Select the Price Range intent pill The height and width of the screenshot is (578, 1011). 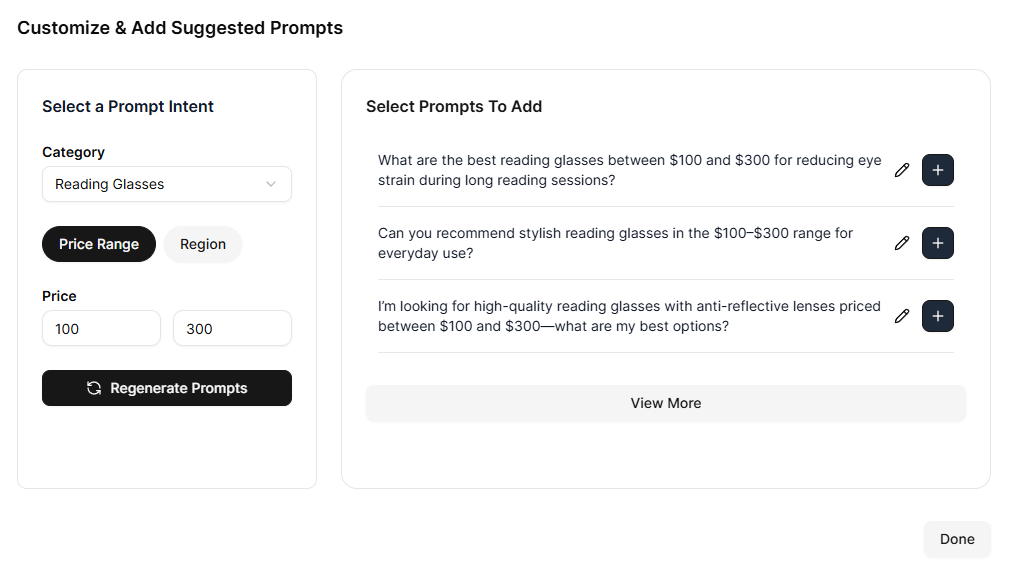(99, 244)
